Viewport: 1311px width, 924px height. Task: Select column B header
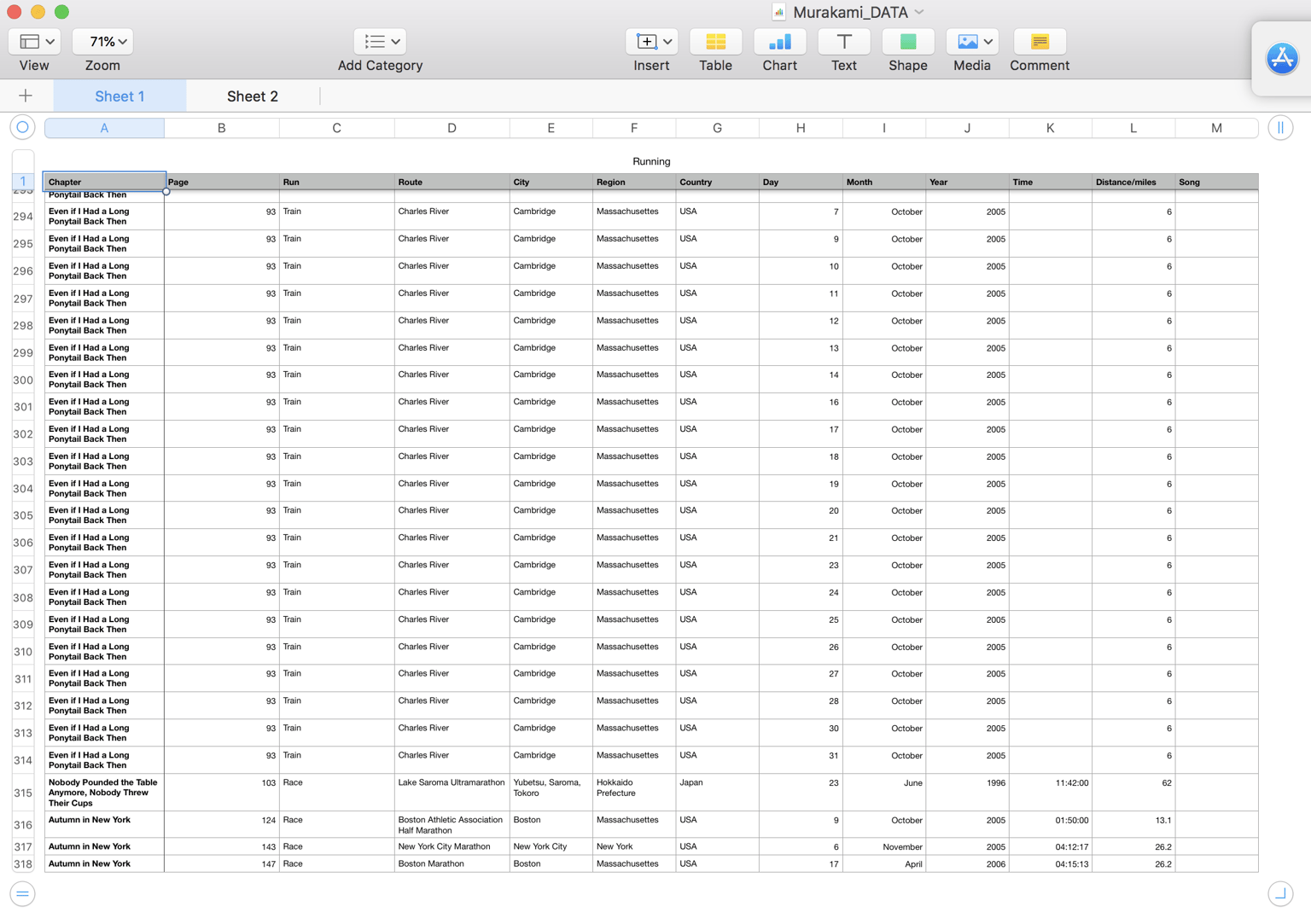[222, 128]
